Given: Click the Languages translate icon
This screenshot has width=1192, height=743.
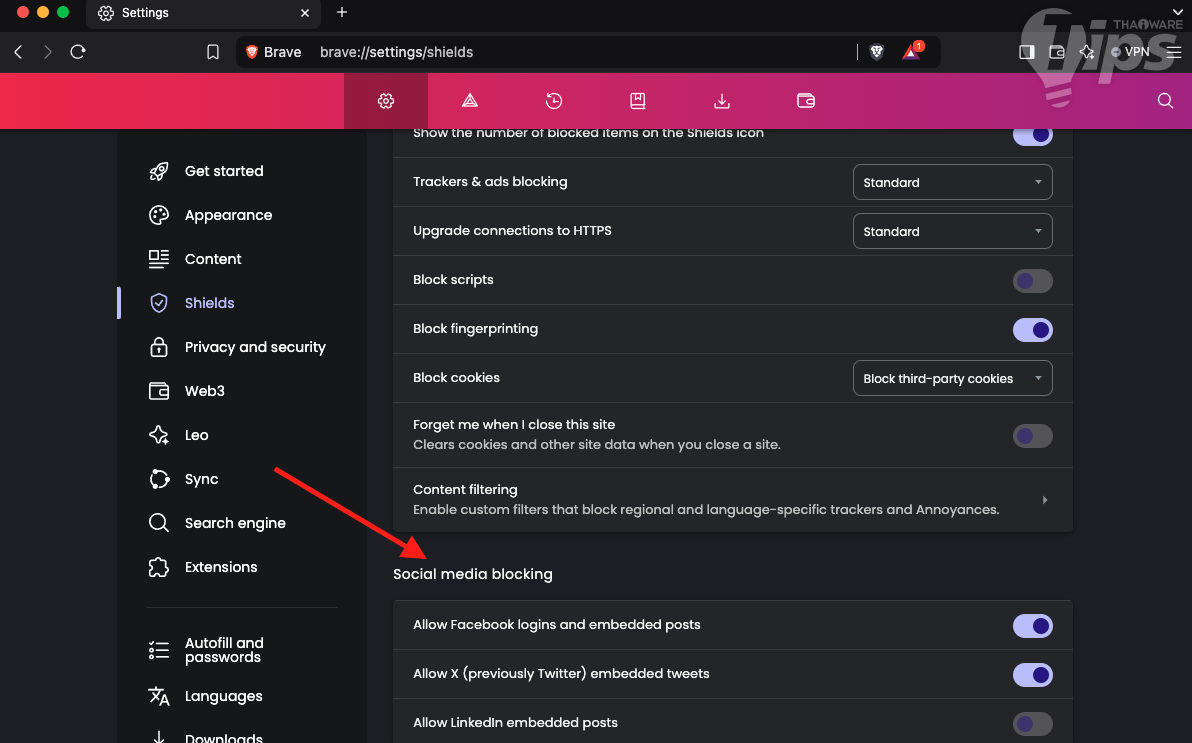Looking at the screenshot, I should pyautogui.click(x=159, y=696).
